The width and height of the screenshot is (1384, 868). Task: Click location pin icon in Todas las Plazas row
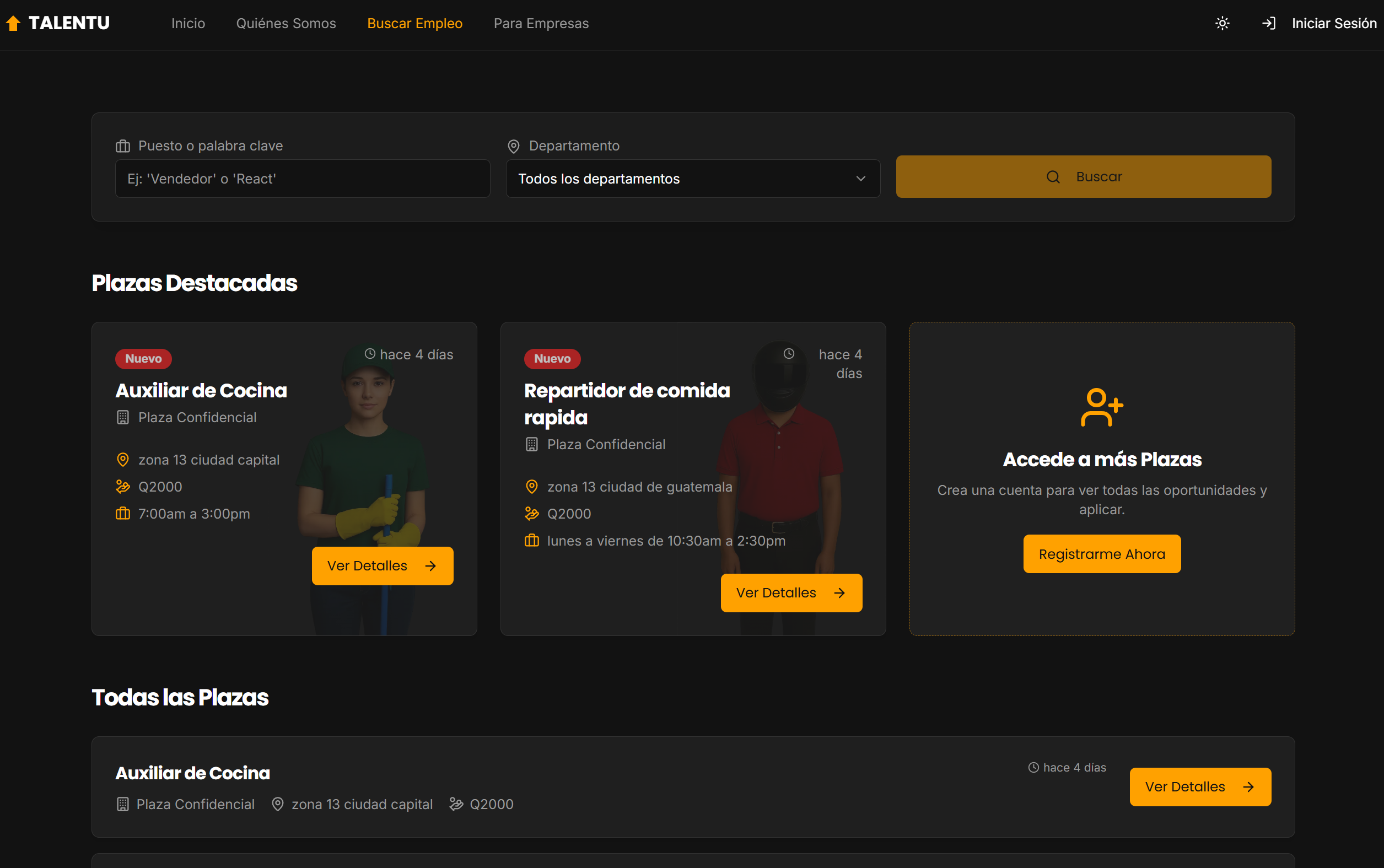point(278,804)
